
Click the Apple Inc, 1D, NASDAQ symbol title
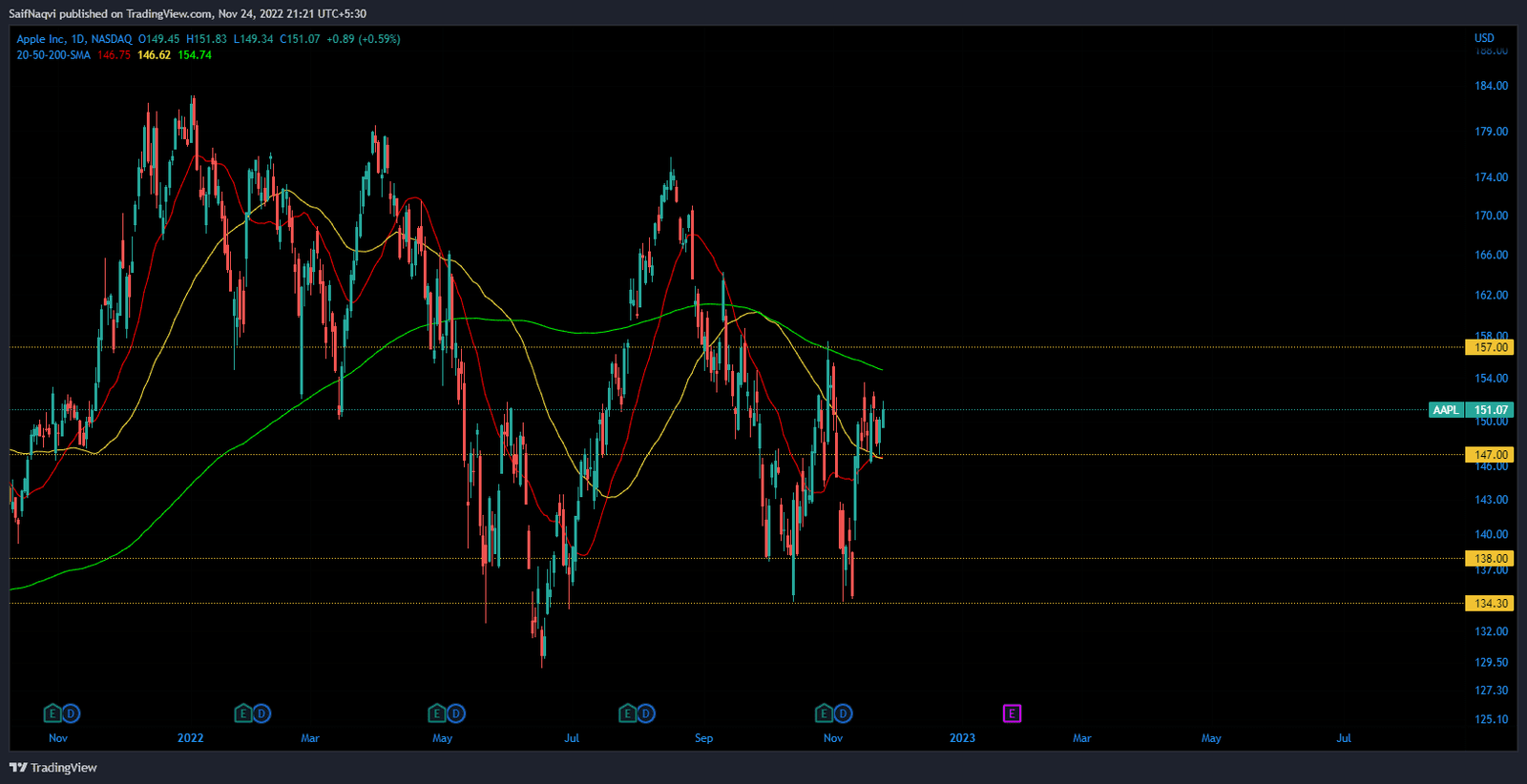[74, 39]
